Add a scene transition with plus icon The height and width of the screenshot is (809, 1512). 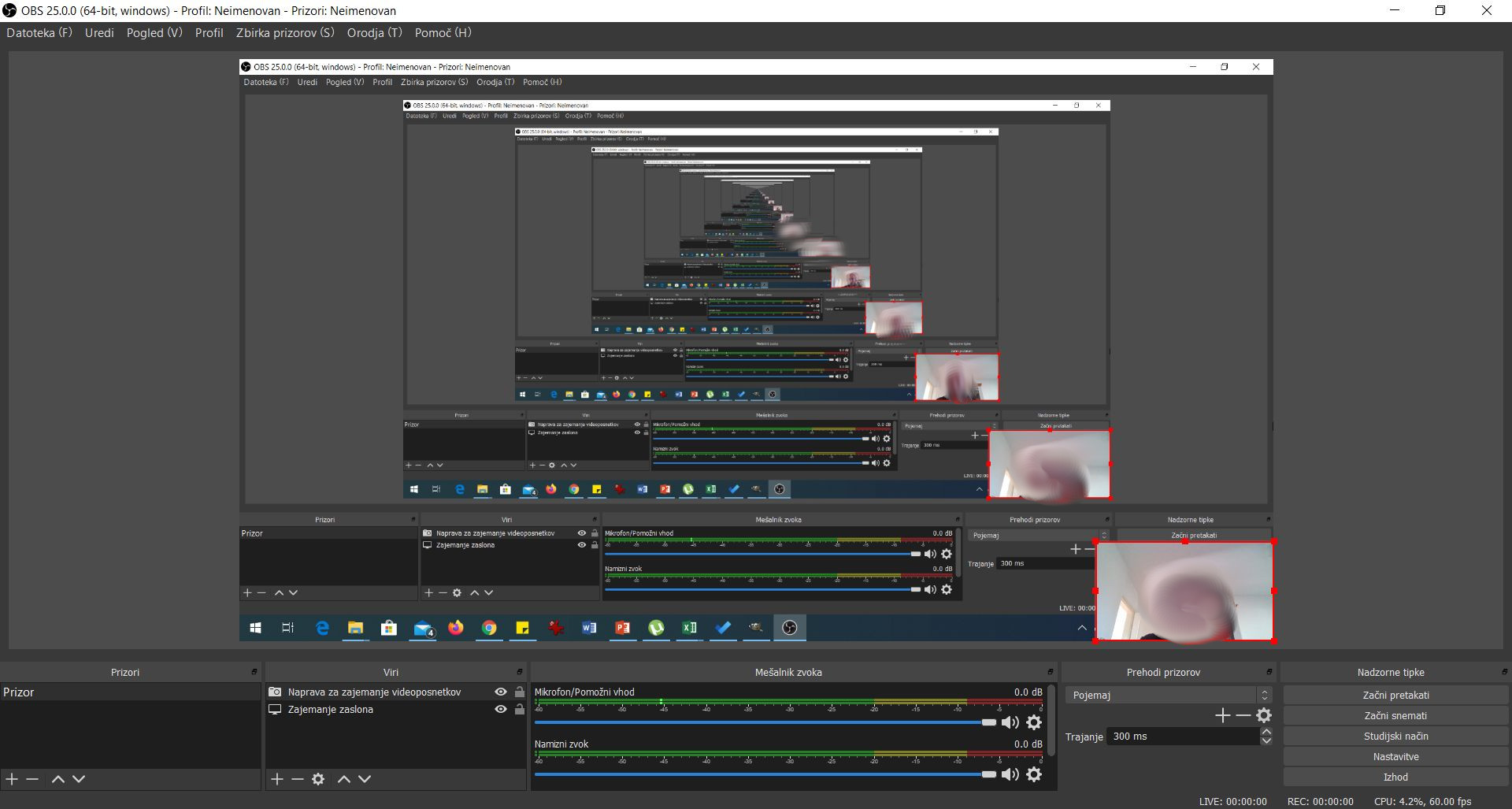[x=1222, y=715]
